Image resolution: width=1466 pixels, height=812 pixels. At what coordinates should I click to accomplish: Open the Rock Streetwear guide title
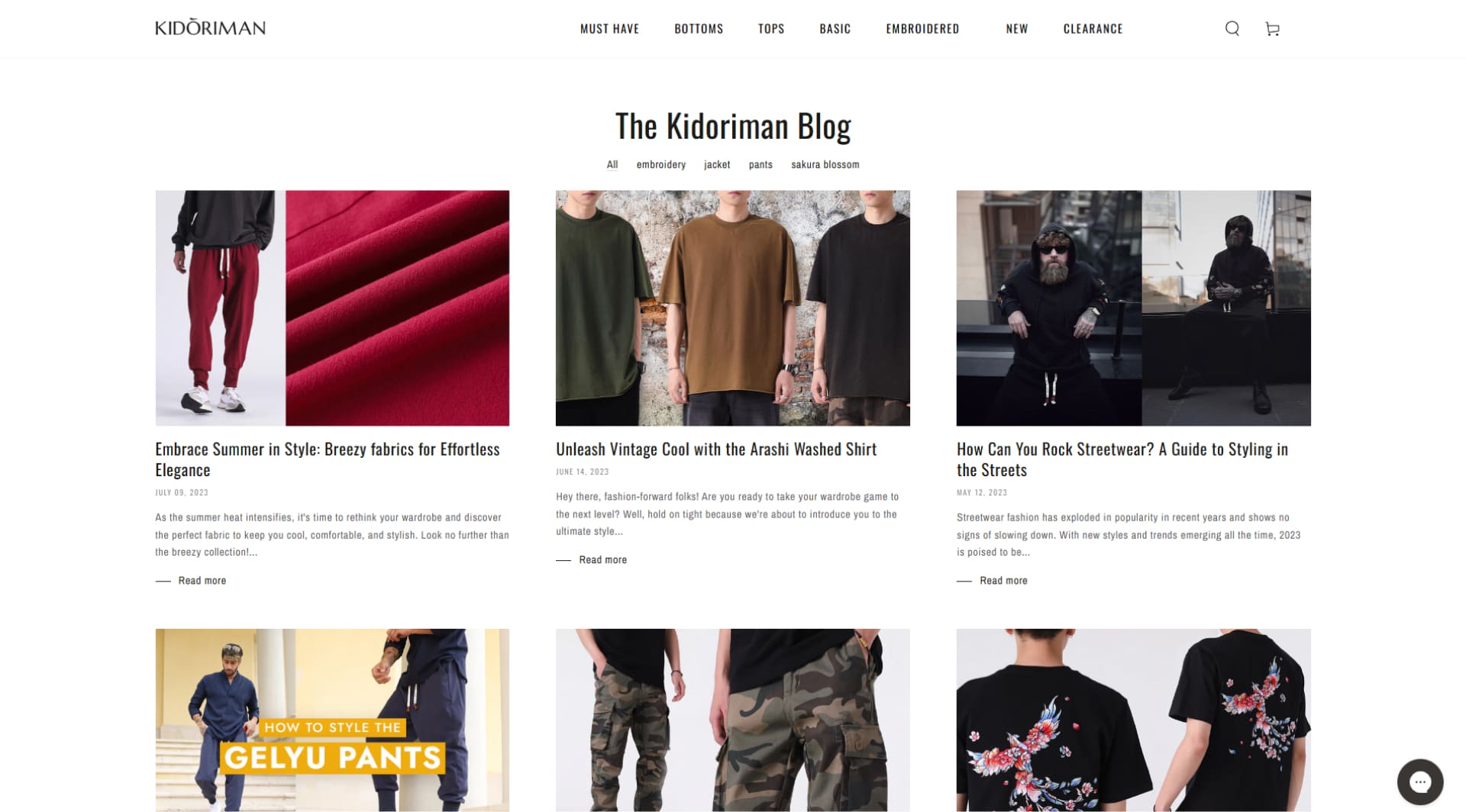(1122, 459)
